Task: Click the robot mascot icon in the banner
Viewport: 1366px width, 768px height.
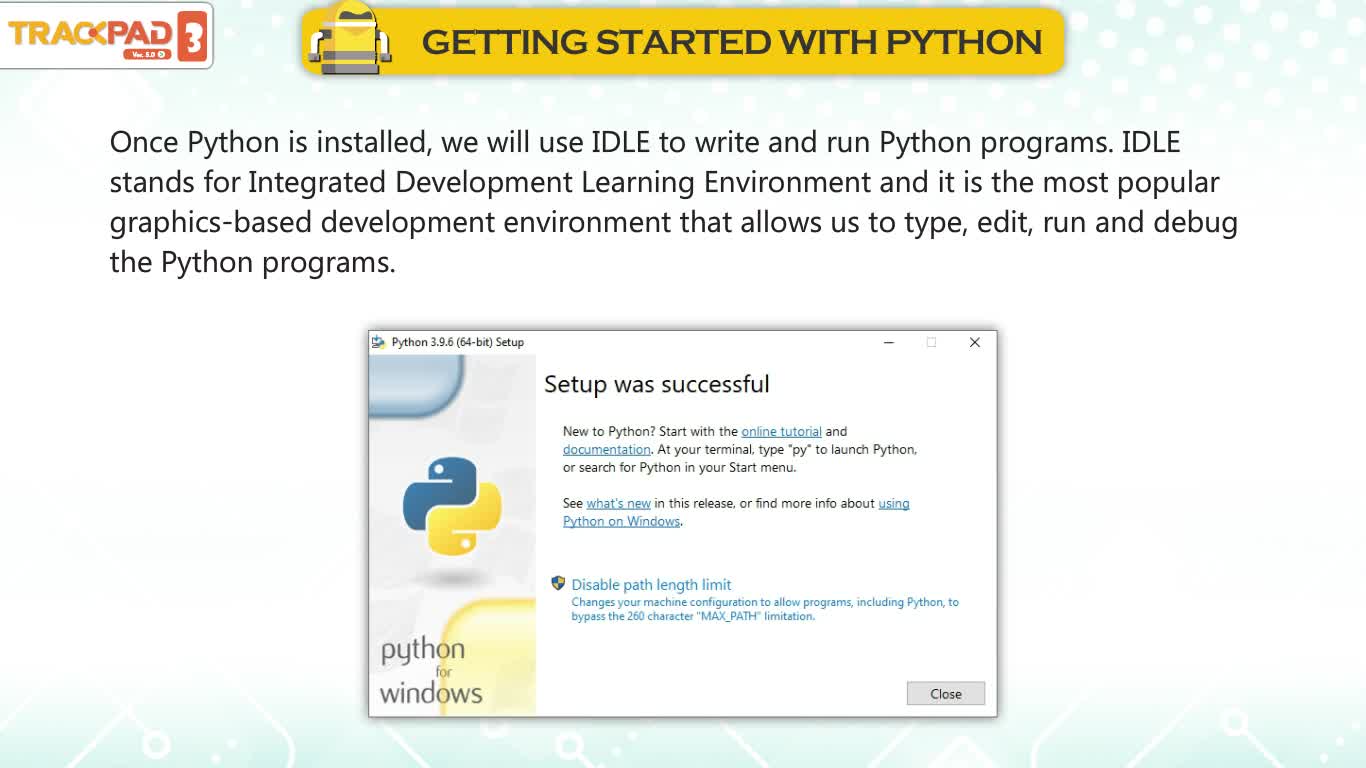Action: click(349, 40)
